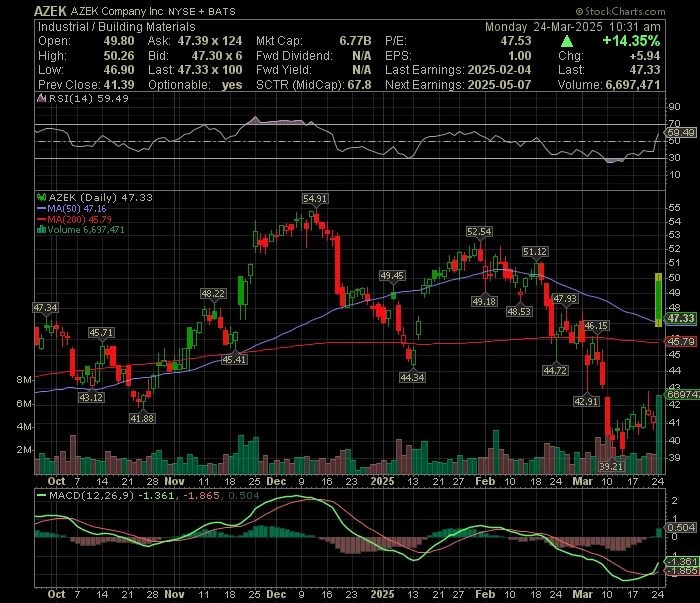This screenshot has width=700, height=603.
Task: Click the 54.91 peak price label
Action: click(315, 199)
